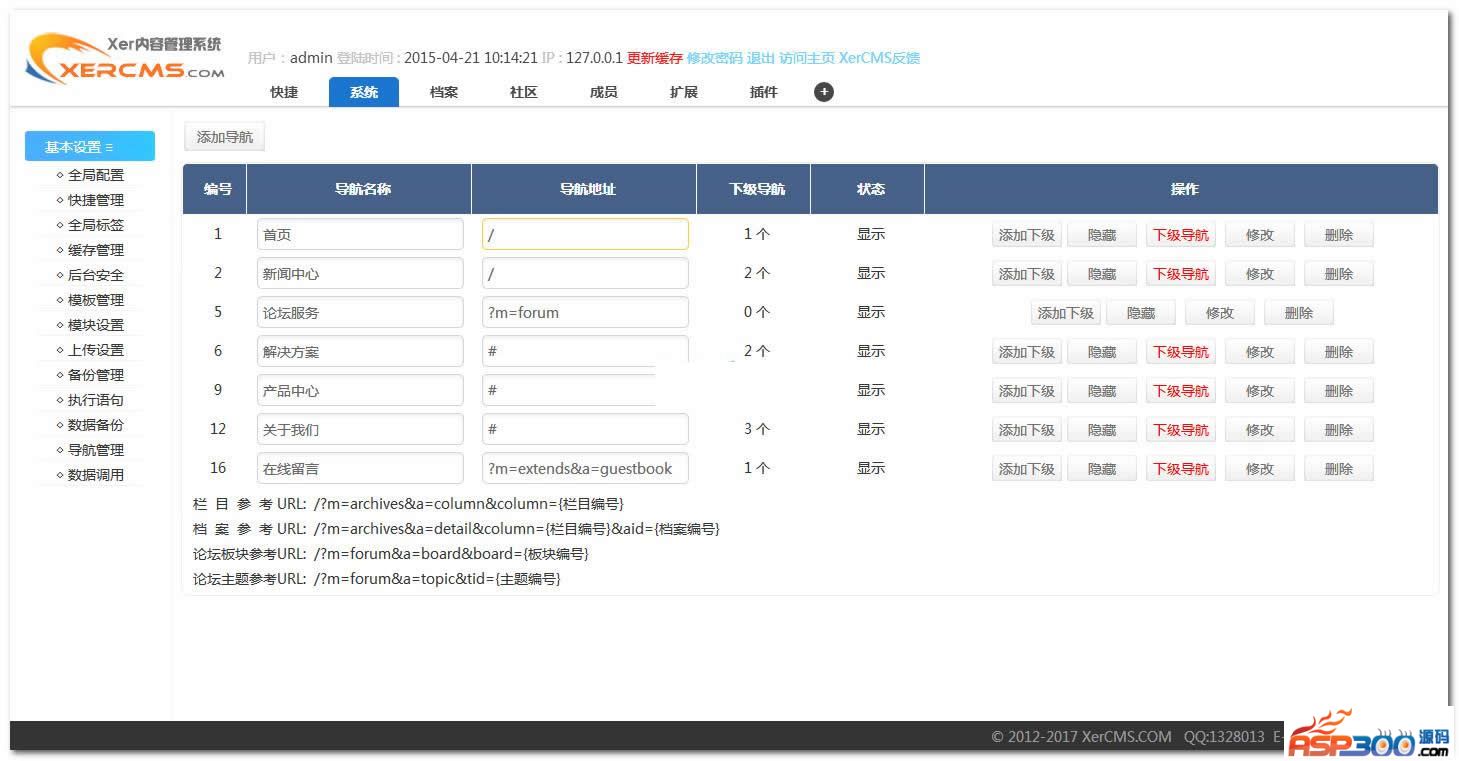Delete the 解决方案 navigation row
1459x761 pixels.
(x=1338, y=352)
